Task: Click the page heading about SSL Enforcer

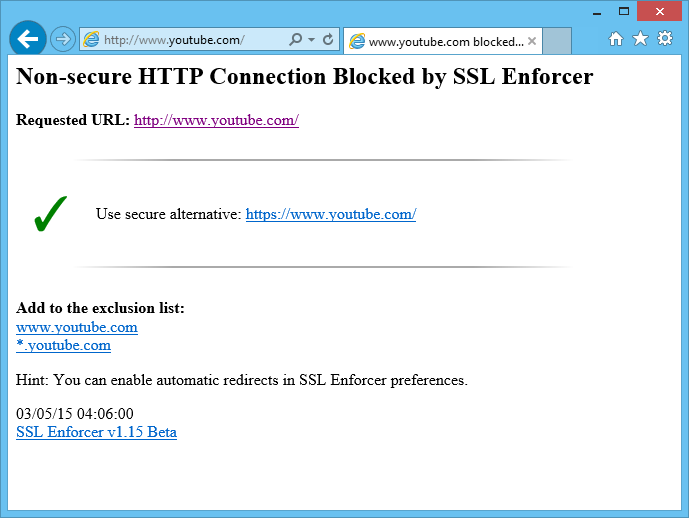Action: (305, 76)
